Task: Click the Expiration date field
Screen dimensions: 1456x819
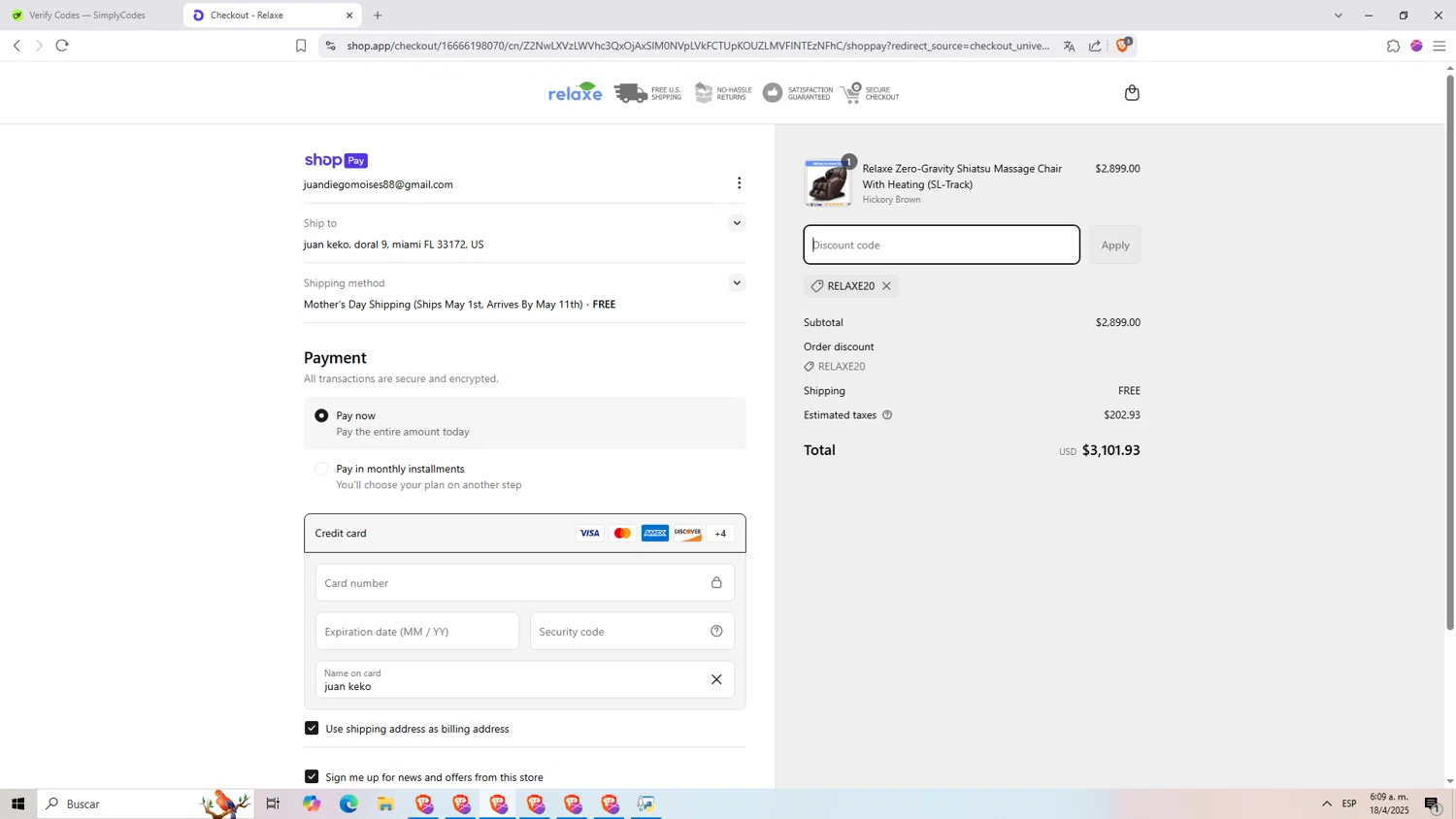Action: click(416, 632)
